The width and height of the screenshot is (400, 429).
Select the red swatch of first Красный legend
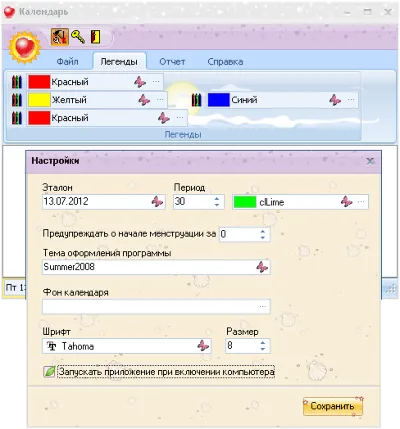(39, 82)
